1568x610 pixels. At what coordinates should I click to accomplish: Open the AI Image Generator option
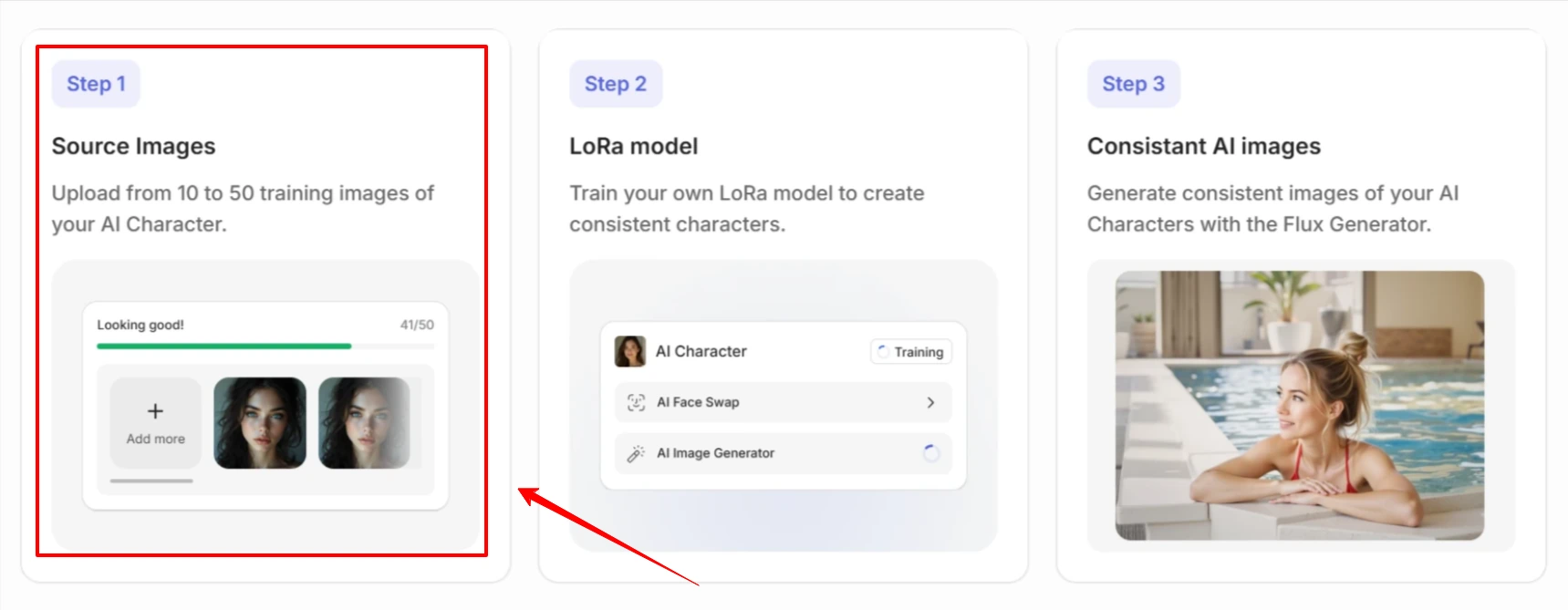[782, 453]
